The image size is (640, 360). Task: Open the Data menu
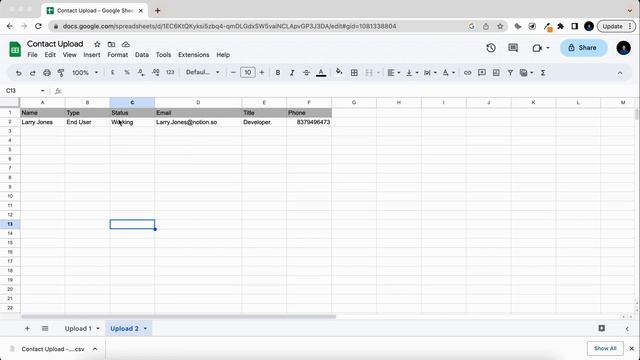[142, 55]
